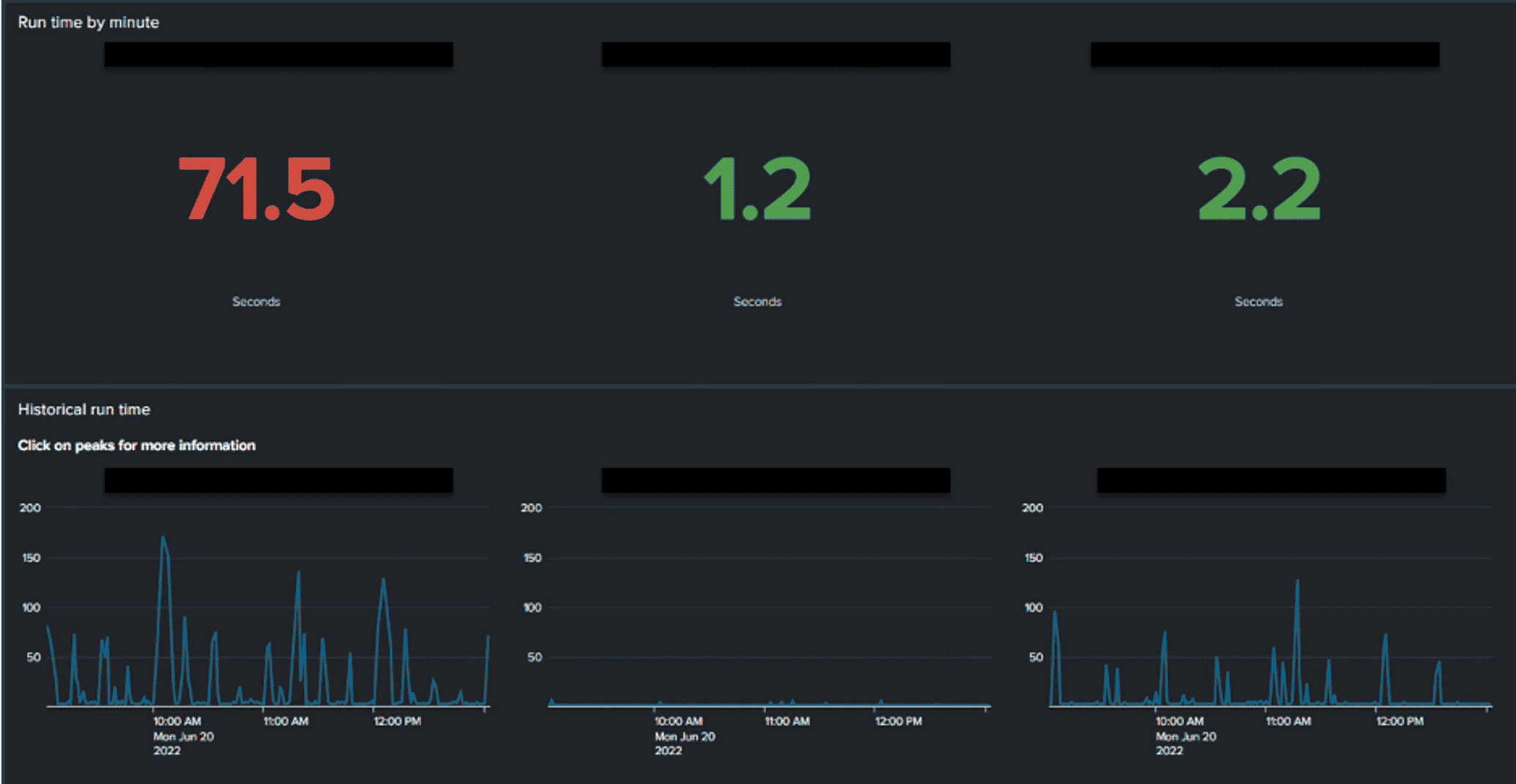The width and height of the screenshot is (1516, 784).
Task: Click the Seconds label under 71.5
Action: [256, 302]
